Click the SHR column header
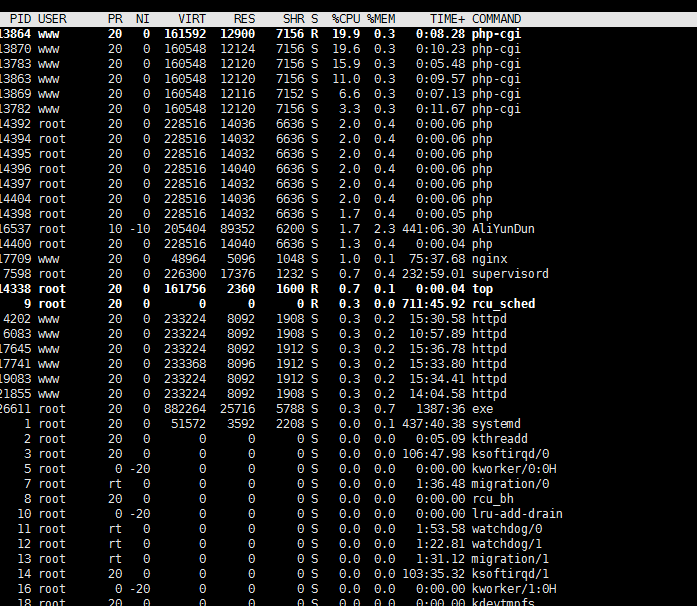 (x=294, y=19)
